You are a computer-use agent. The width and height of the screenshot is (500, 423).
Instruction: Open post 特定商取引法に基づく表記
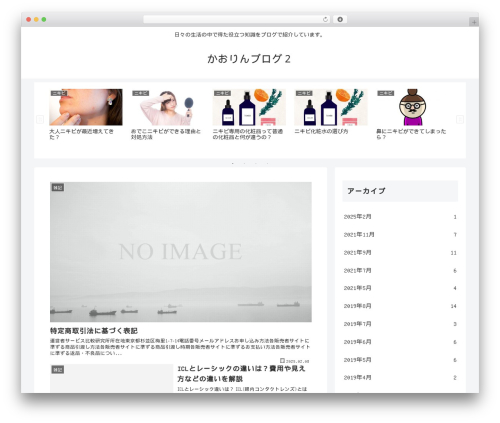(x=94, y=331)
